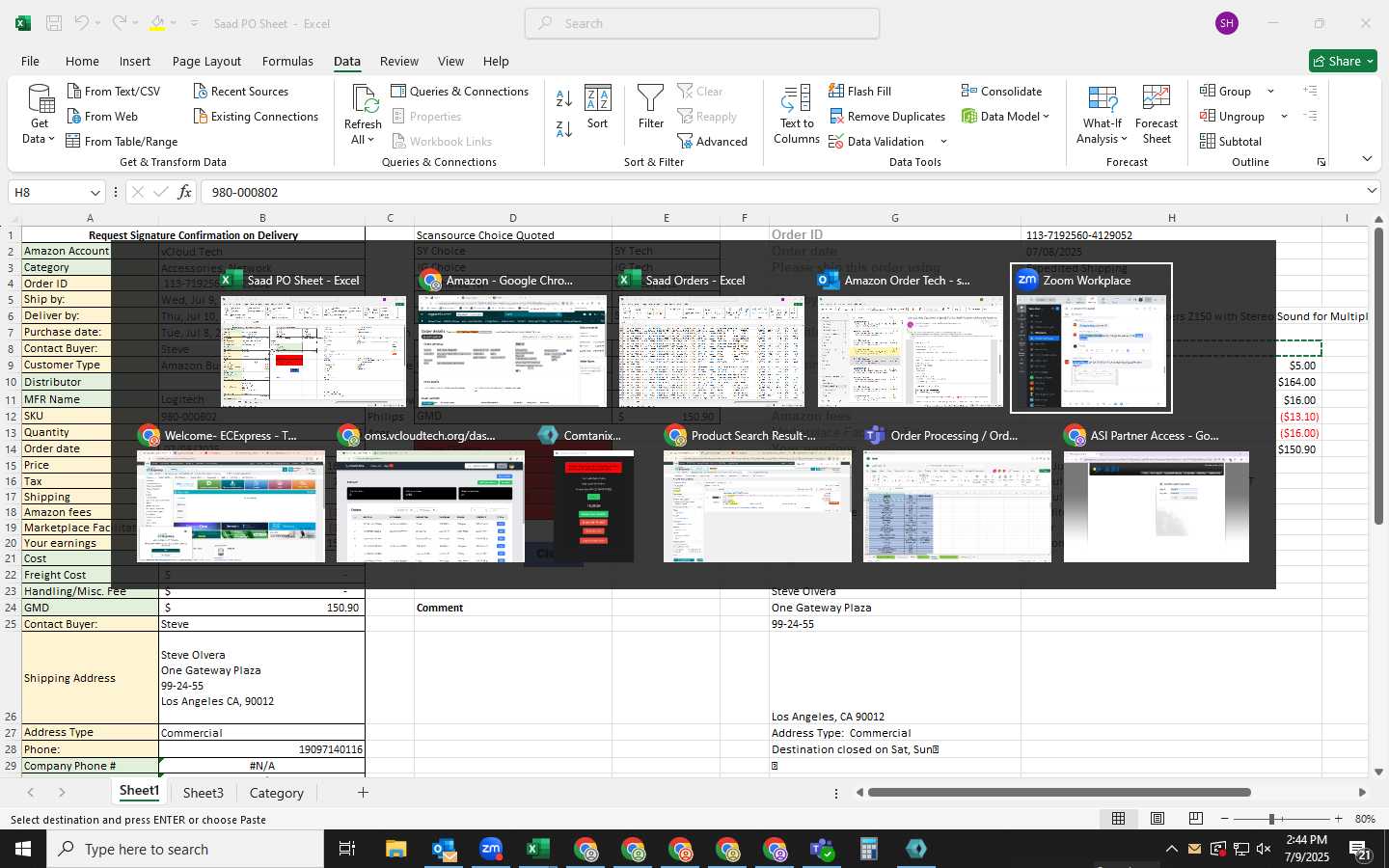
Task: Switch to the Formulas ribbon tab
Action: pos(287,61)
